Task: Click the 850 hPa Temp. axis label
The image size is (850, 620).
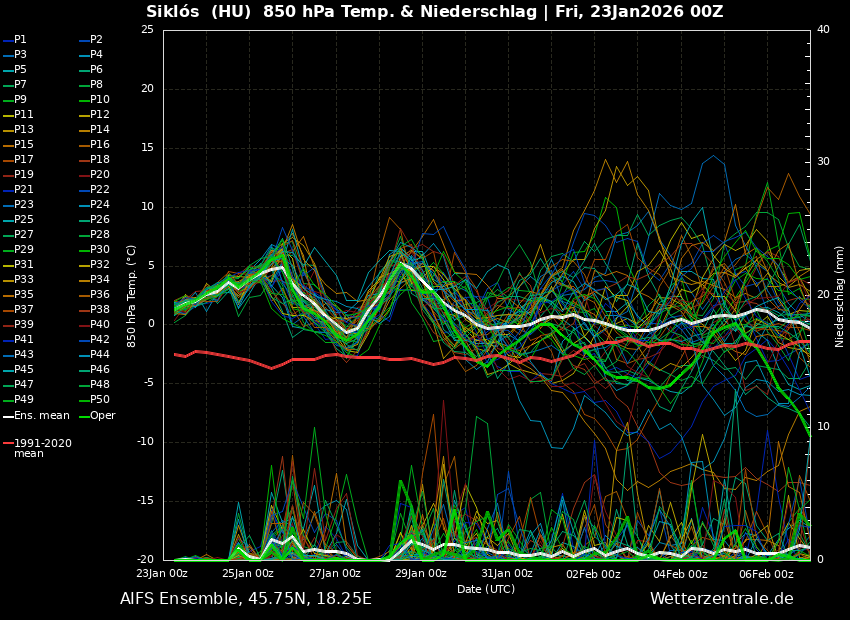Action: coord(132,295)
